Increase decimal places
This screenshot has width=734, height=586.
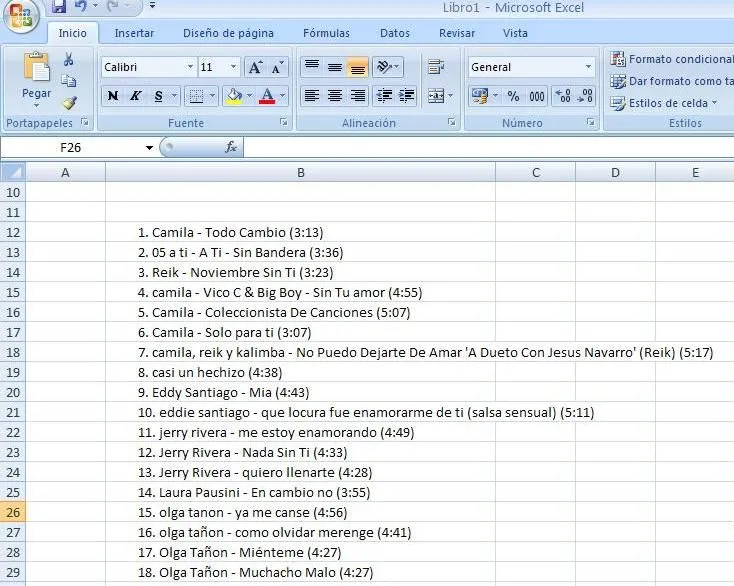click(563, 96)
